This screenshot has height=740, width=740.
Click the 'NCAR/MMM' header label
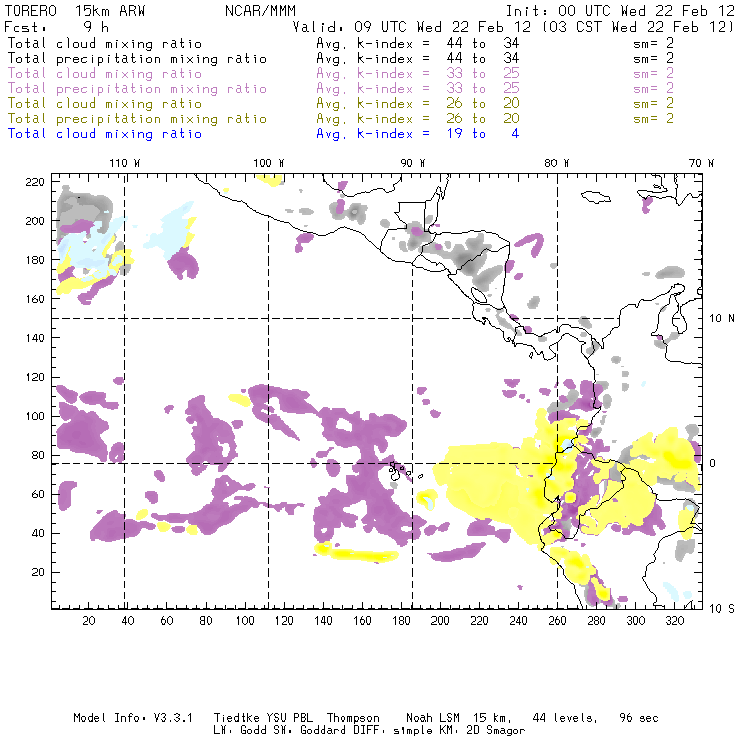point(260,10)
